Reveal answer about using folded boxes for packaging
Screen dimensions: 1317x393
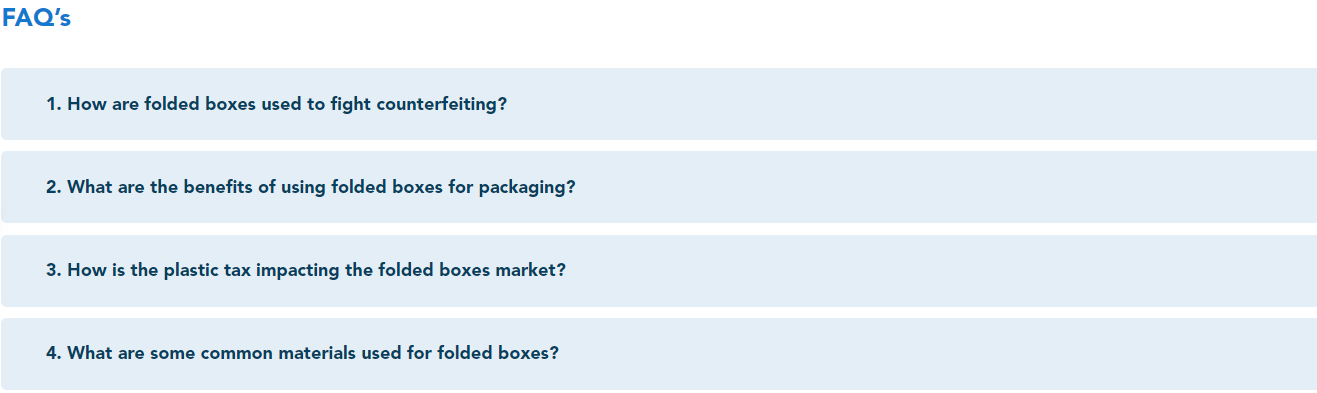tap(659, 187)
